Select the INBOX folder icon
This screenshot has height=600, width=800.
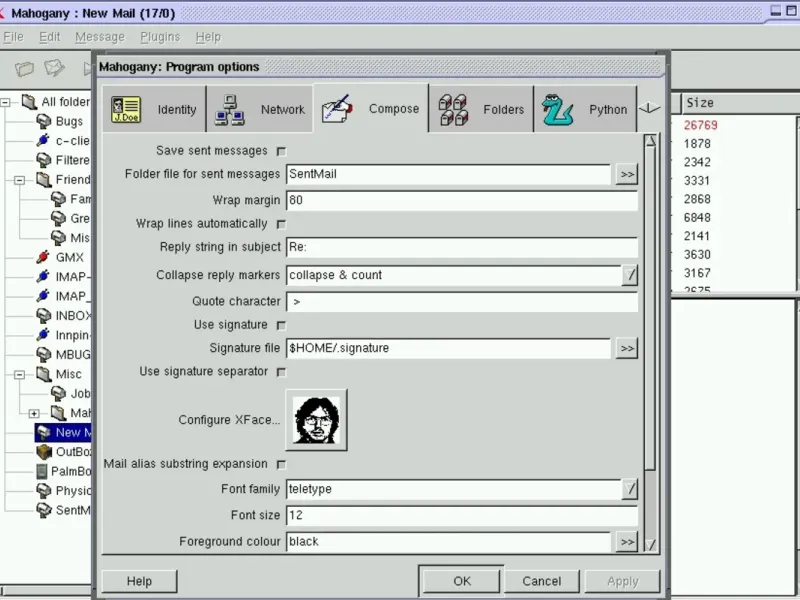44,316
